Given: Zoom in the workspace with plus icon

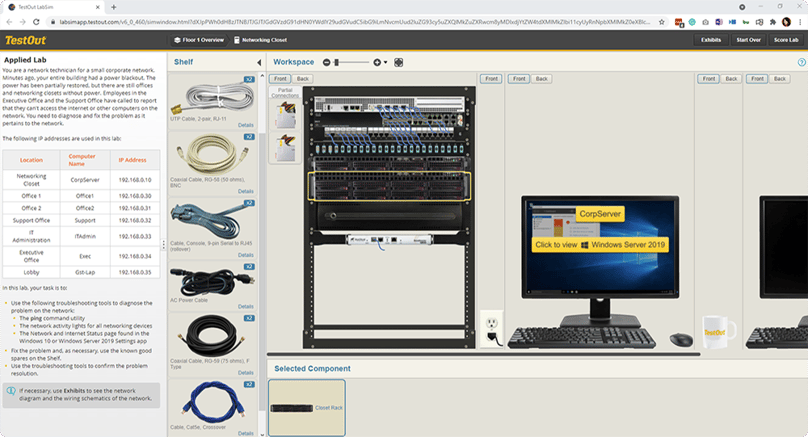Looking at the screenshot, I should [377, 62].
